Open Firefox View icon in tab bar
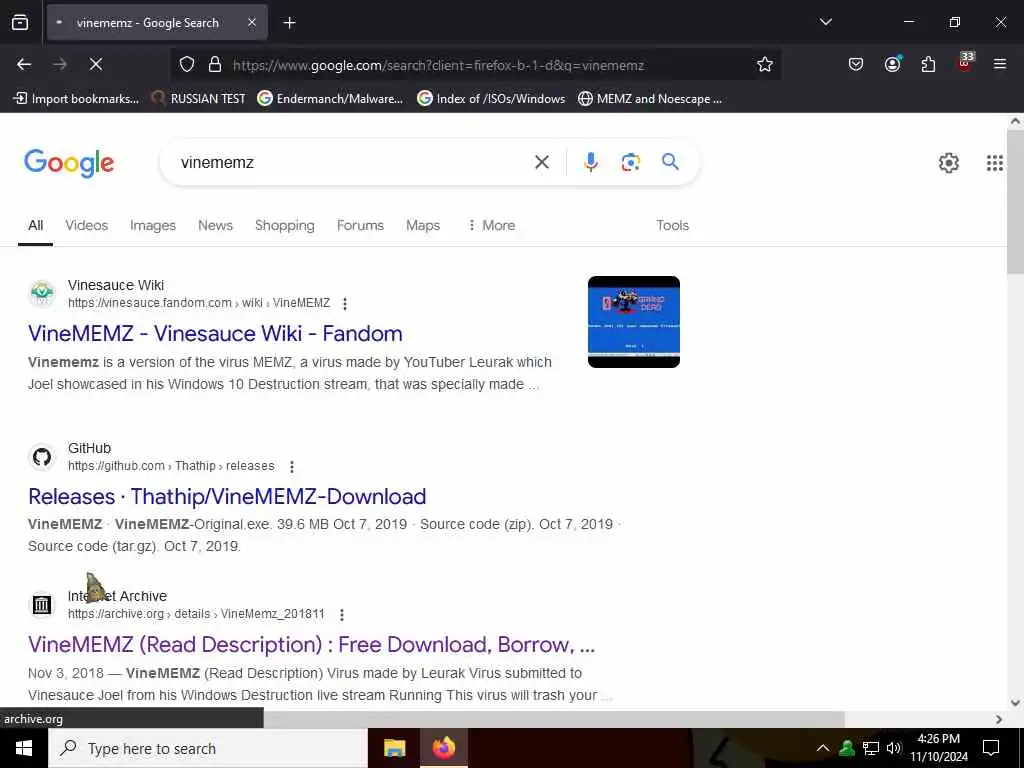This screenshot has width=1024, height=768. coord(20,23)
